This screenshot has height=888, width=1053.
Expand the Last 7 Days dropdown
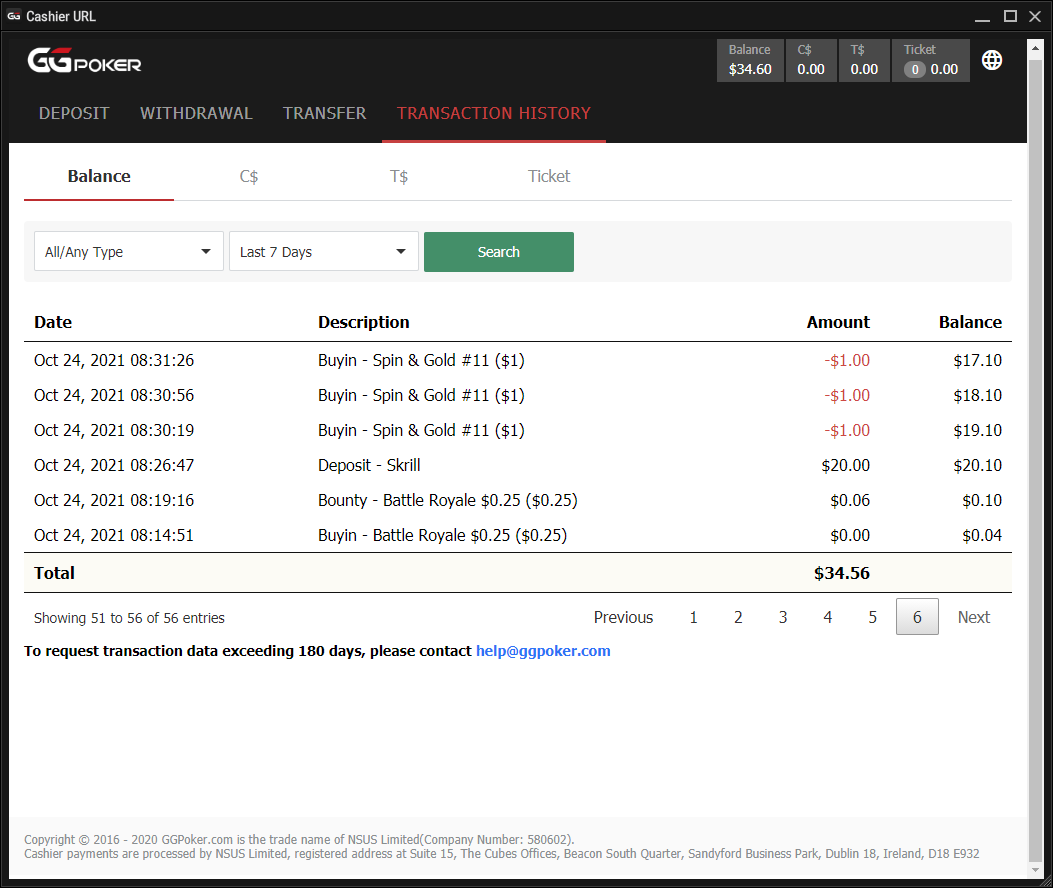coord(323,252)
